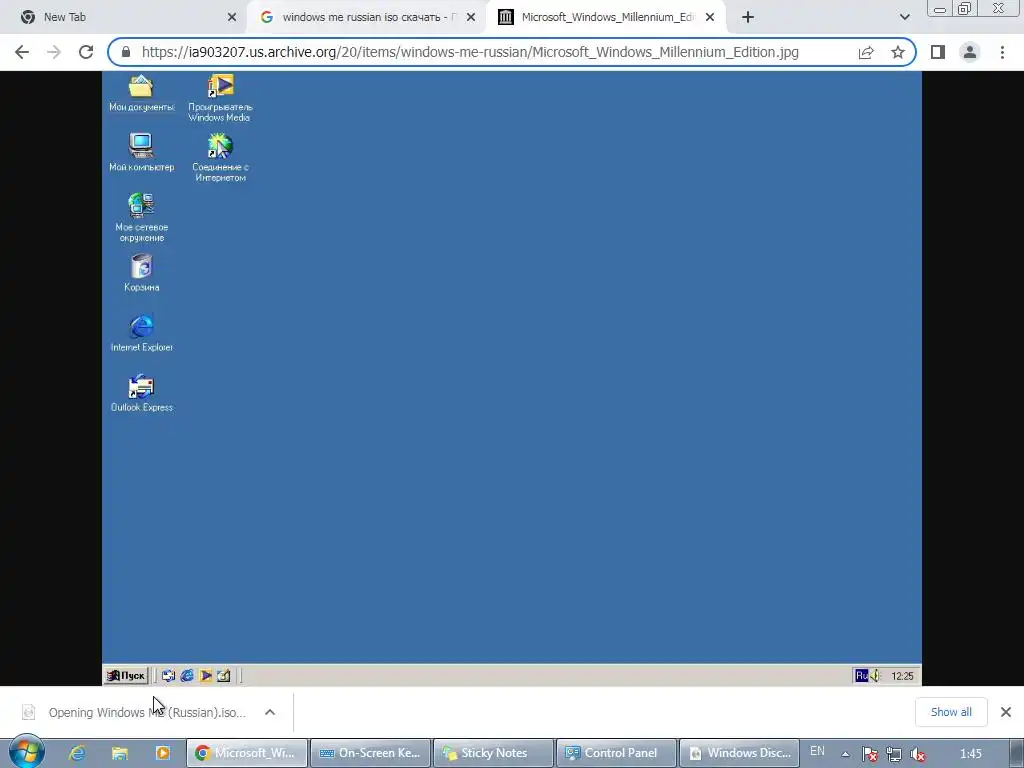
Task: Close the Google search tab
Action: click(471, 17)
